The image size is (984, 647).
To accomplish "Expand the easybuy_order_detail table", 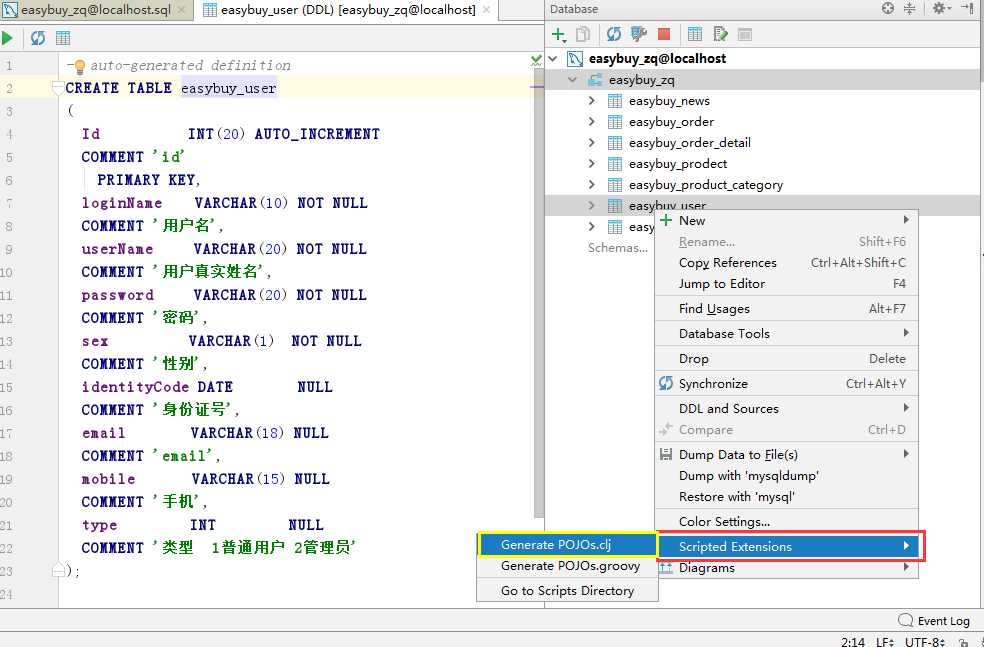I will pyautogui.click(x=591, y=143).
